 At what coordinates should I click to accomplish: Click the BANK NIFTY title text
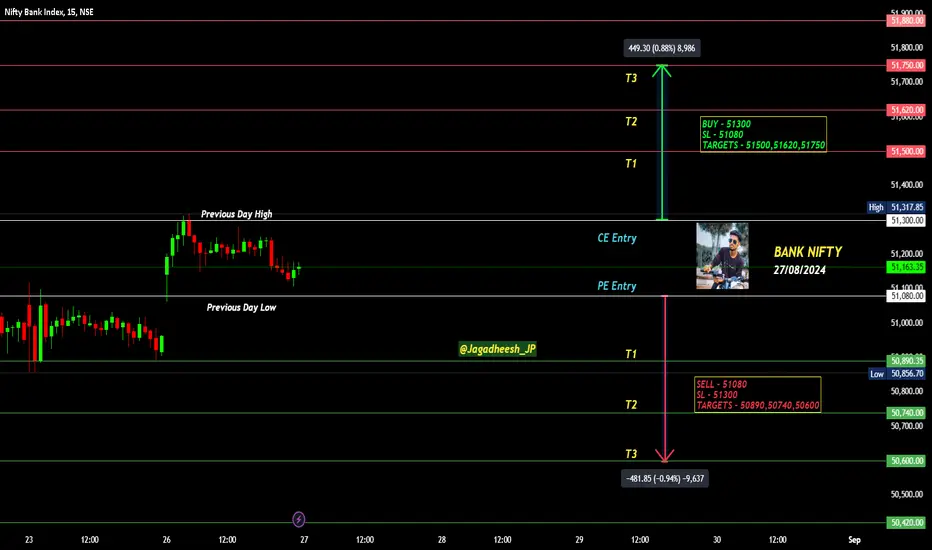point(808,252)
